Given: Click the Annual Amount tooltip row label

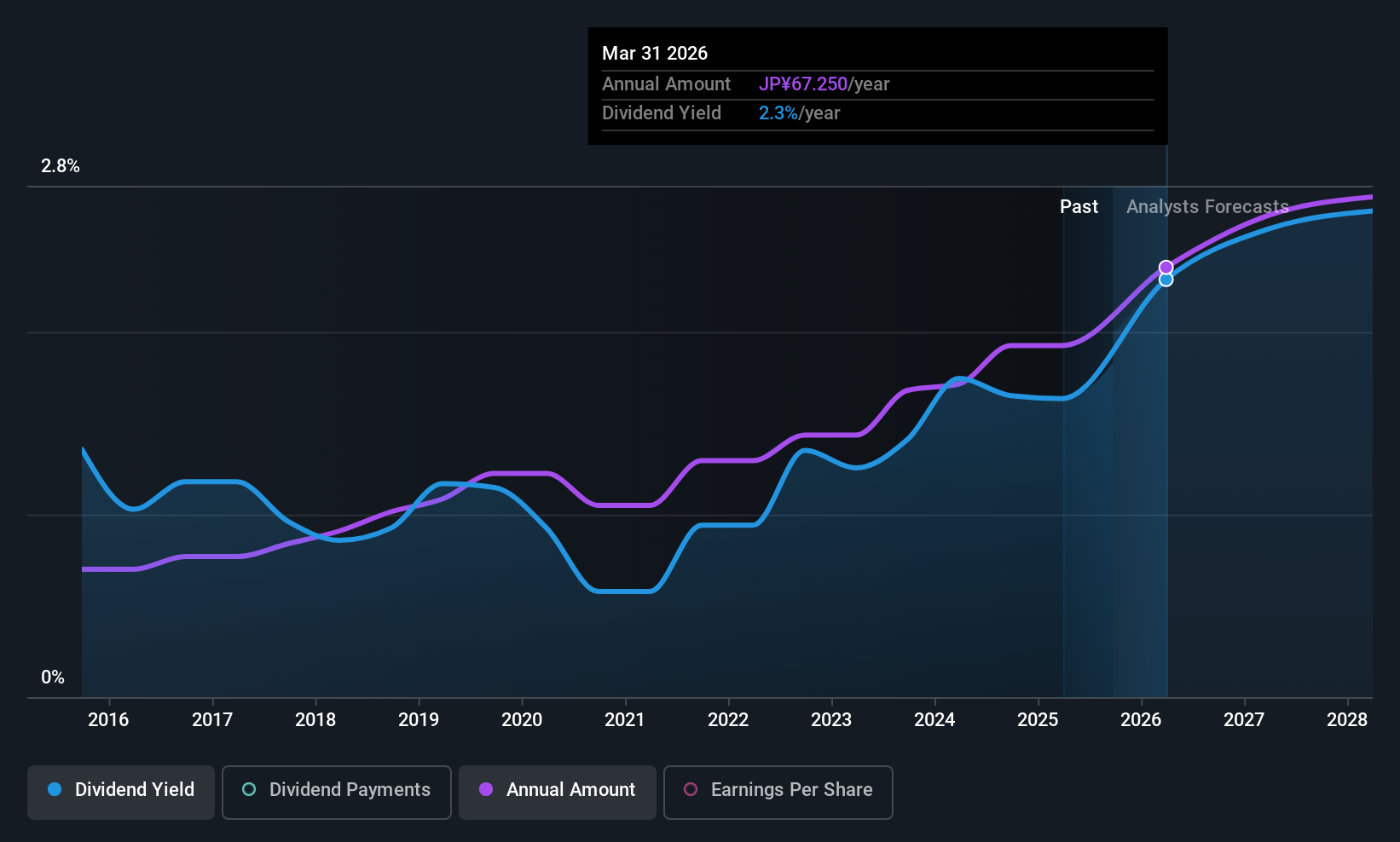Looking at the screenshot, I should (x=666, y=84).
